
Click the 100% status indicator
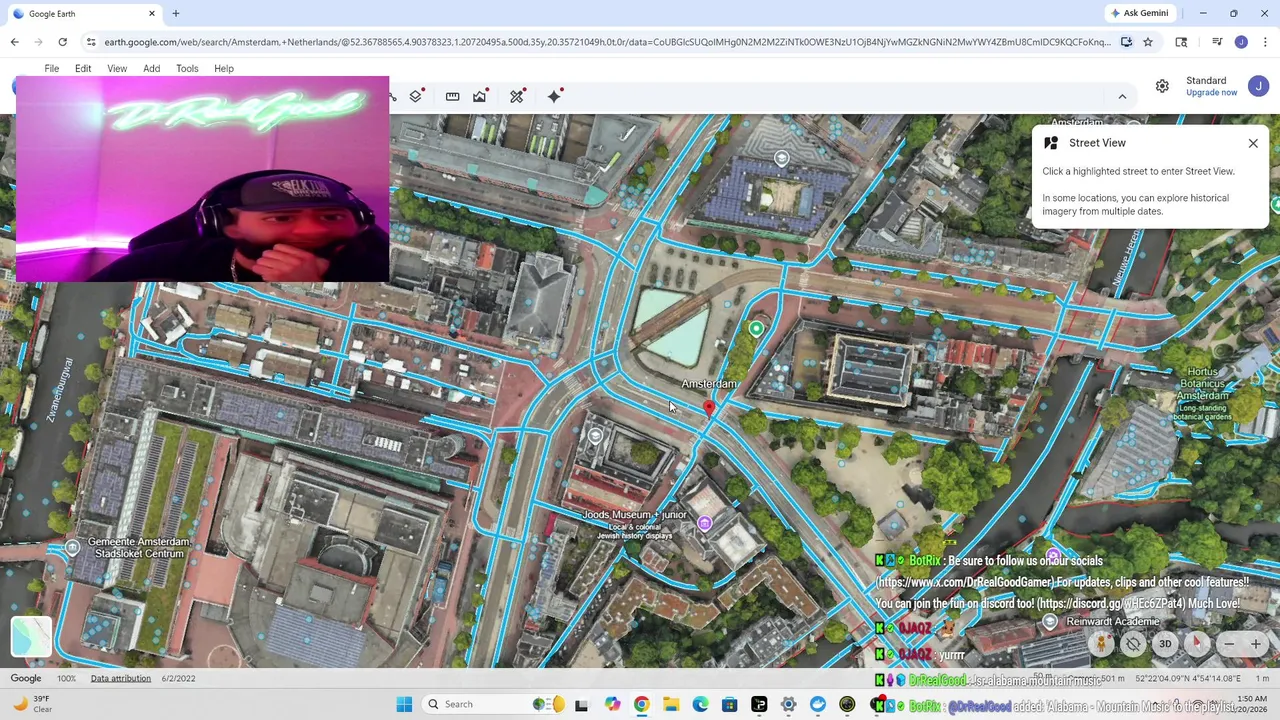66,678
